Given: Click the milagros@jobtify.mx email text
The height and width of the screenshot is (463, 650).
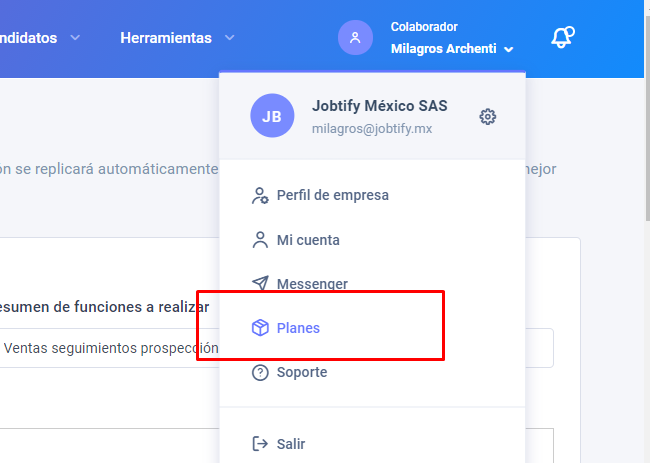Looking at the screenshot, I should click(x=372, y=129).
